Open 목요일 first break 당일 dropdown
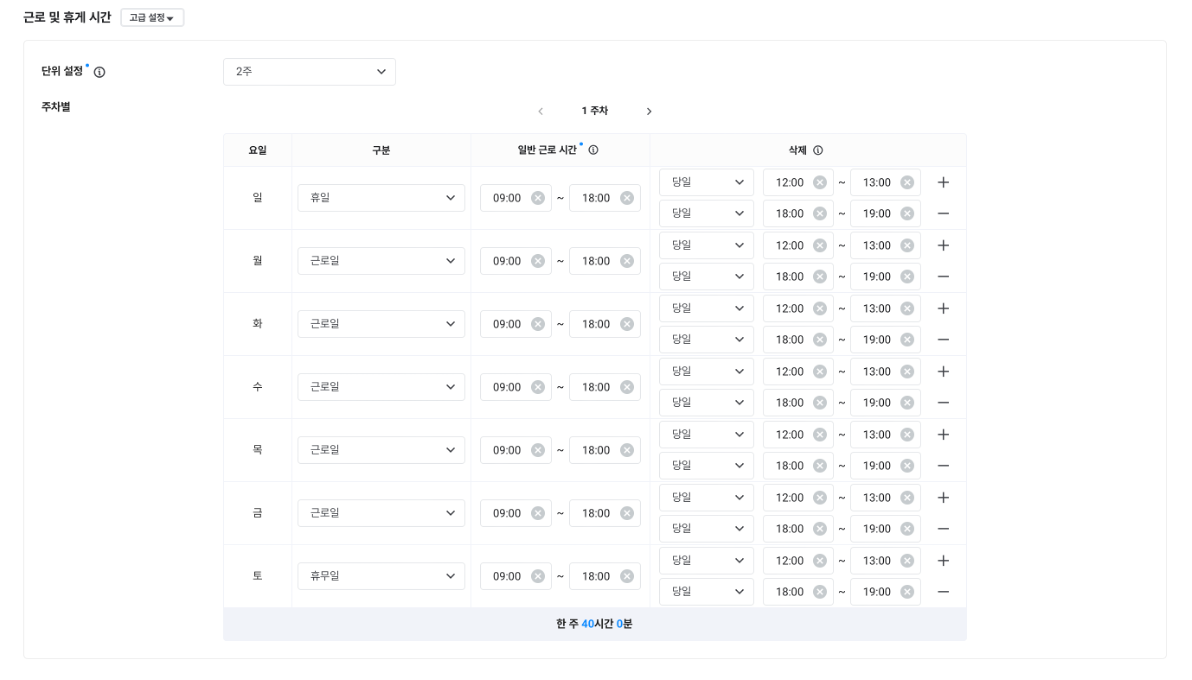This screenshot has height=680, width=1192. coord(706,434)
